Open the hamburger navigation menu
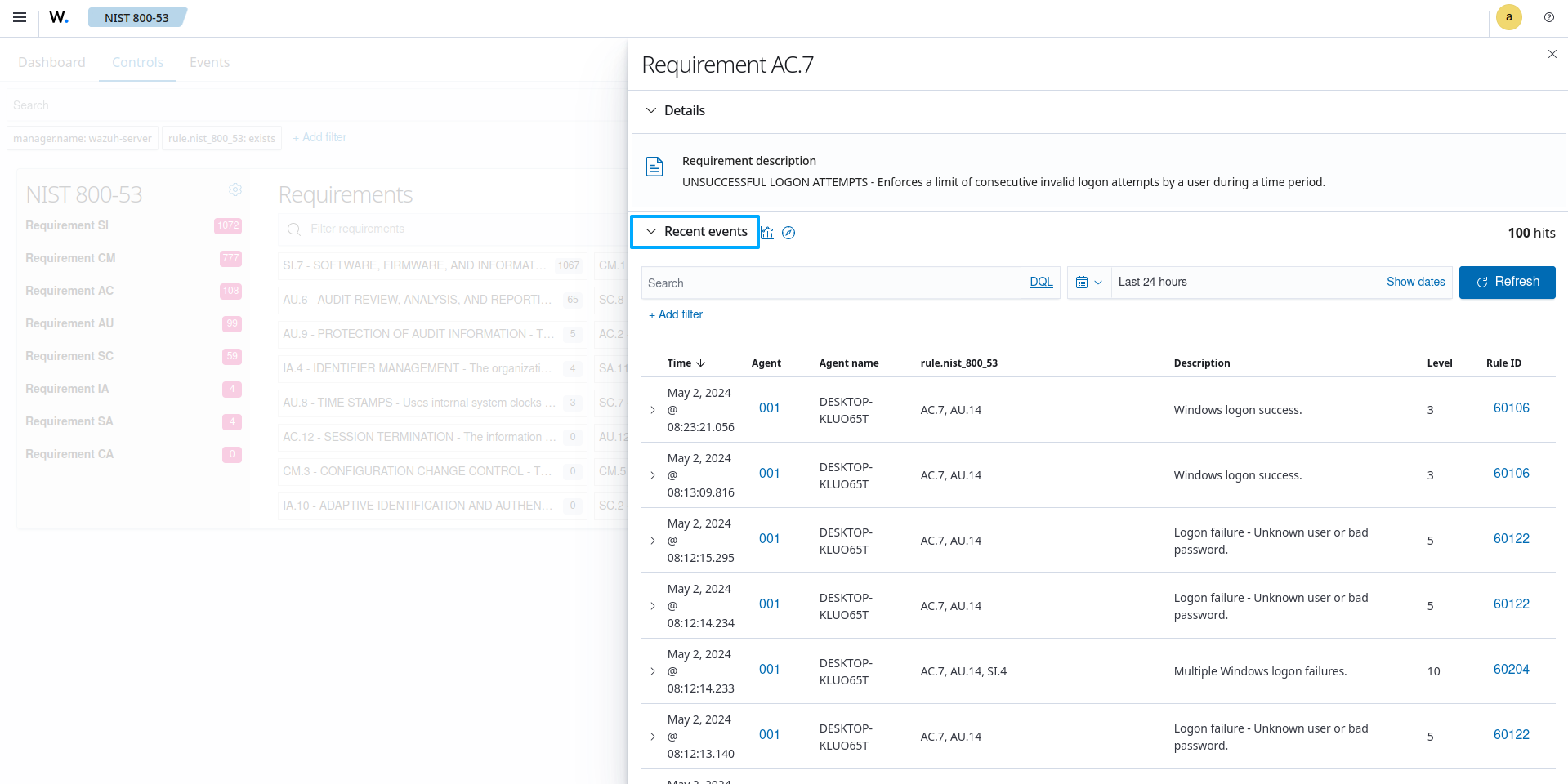The width and height of the screenshot is (1568, 784). coord(20,17)
